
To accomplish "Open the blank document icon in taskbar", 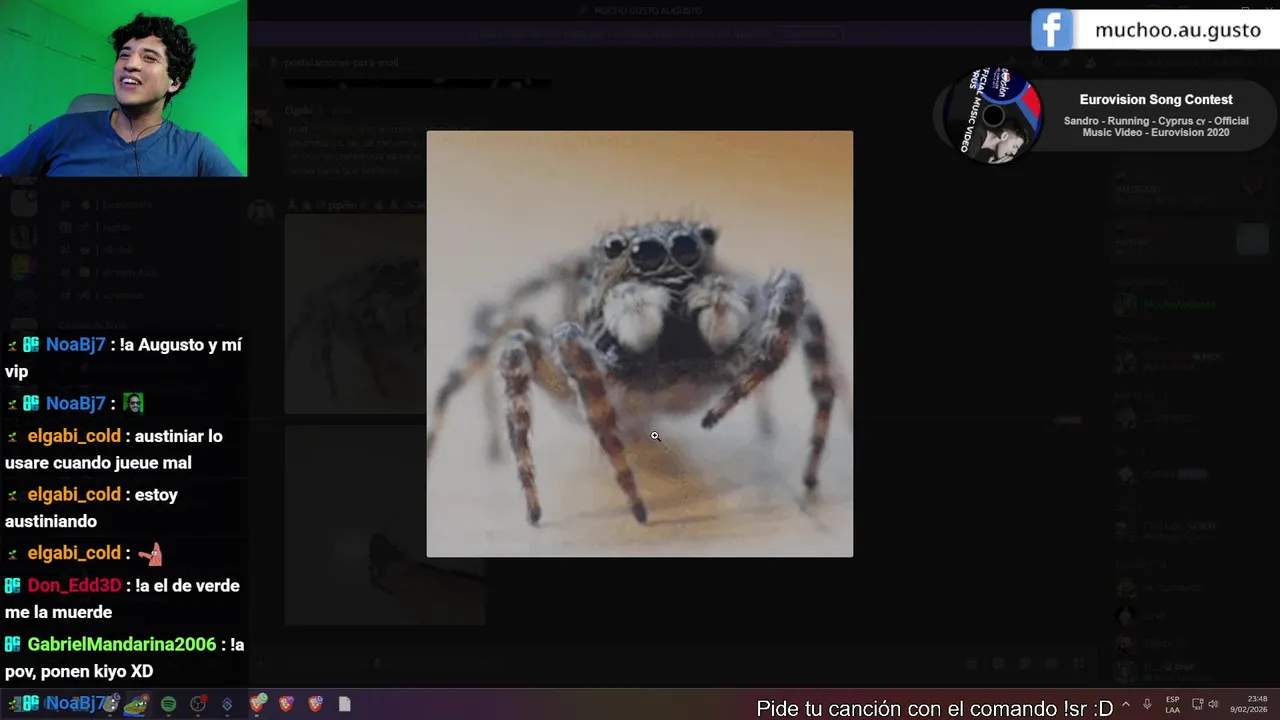I will tap(345, 704).
